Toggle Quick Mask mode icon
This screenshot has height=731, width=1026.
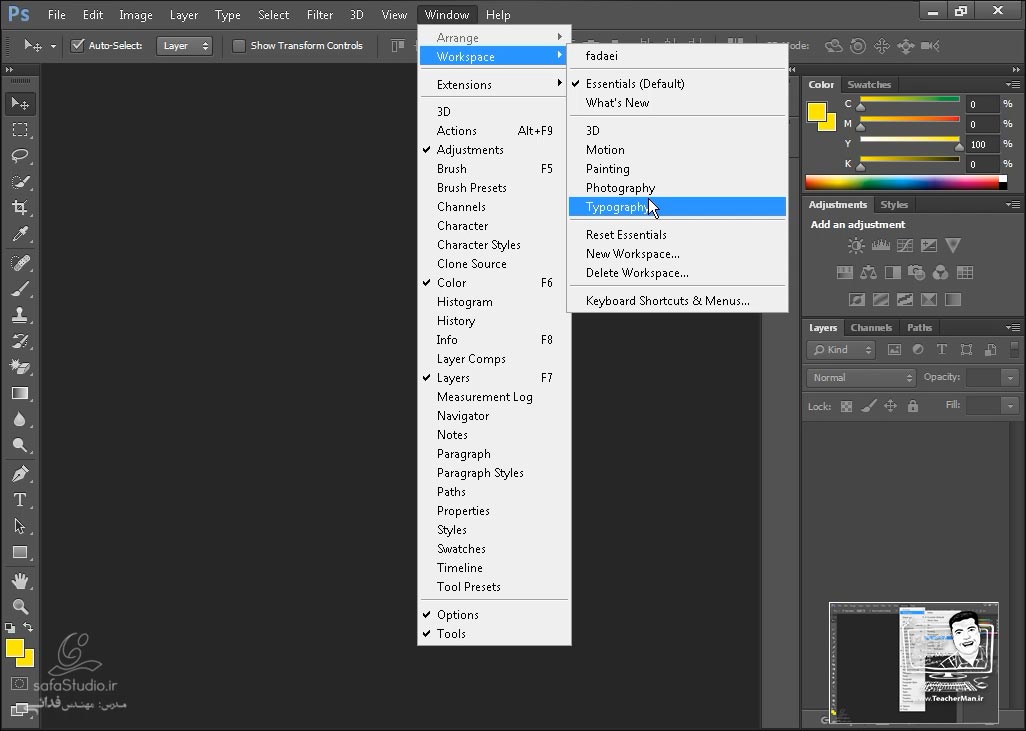(x=20, y=684)
